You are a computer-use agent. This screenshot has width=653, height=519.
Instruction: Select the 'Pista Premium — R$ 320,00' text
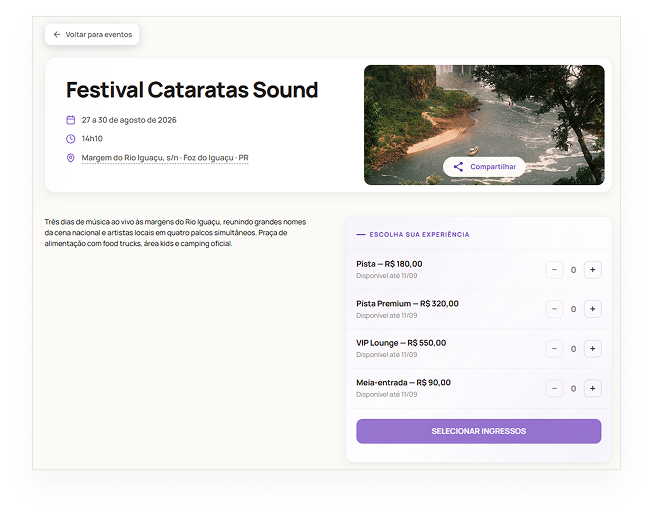[x=407, y=304]
